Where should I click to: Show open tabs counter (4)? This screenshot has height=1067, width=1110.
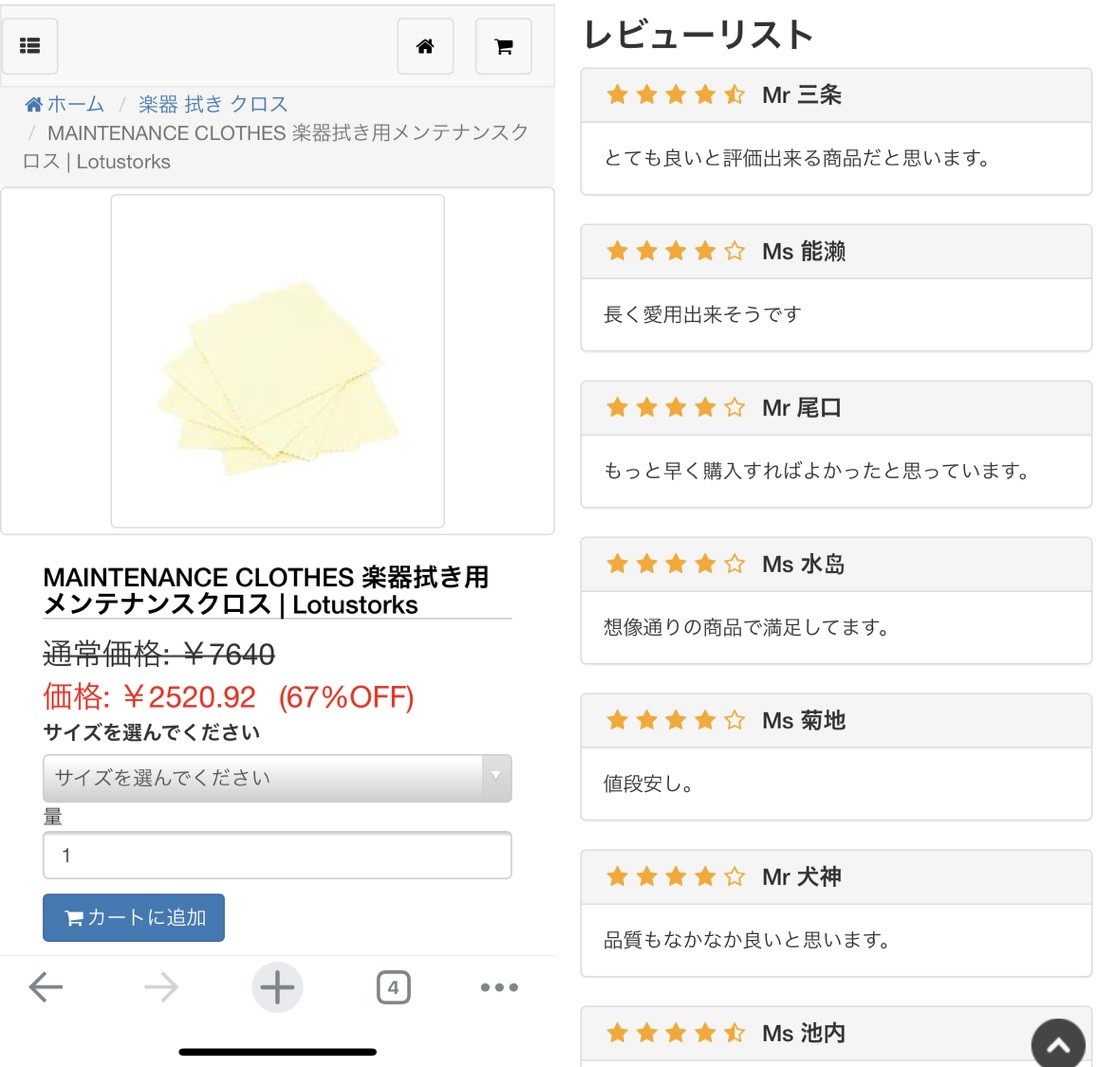point(394,987)
